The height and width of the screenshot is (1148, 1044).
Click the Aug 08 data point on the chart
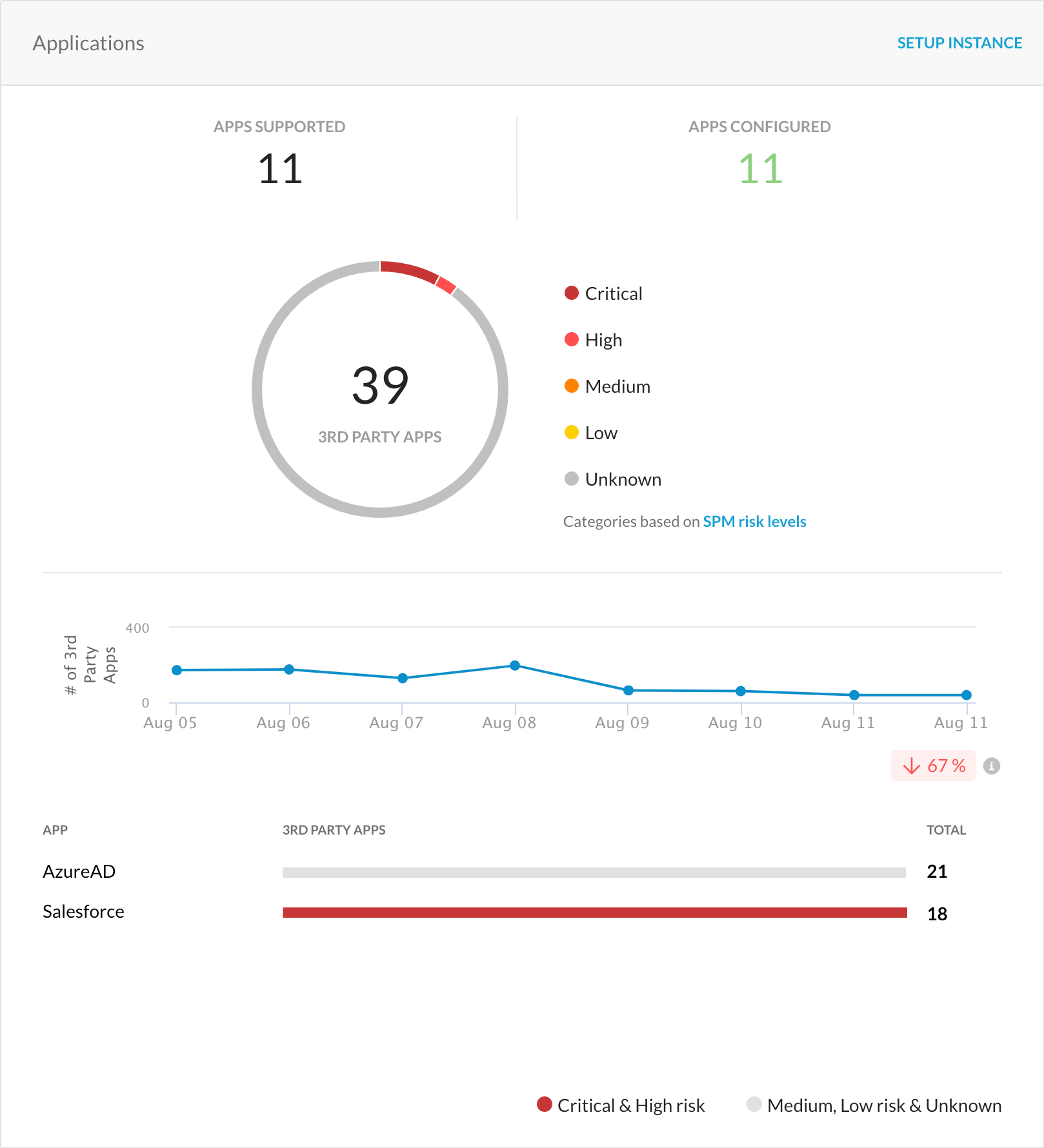(515, 665)
